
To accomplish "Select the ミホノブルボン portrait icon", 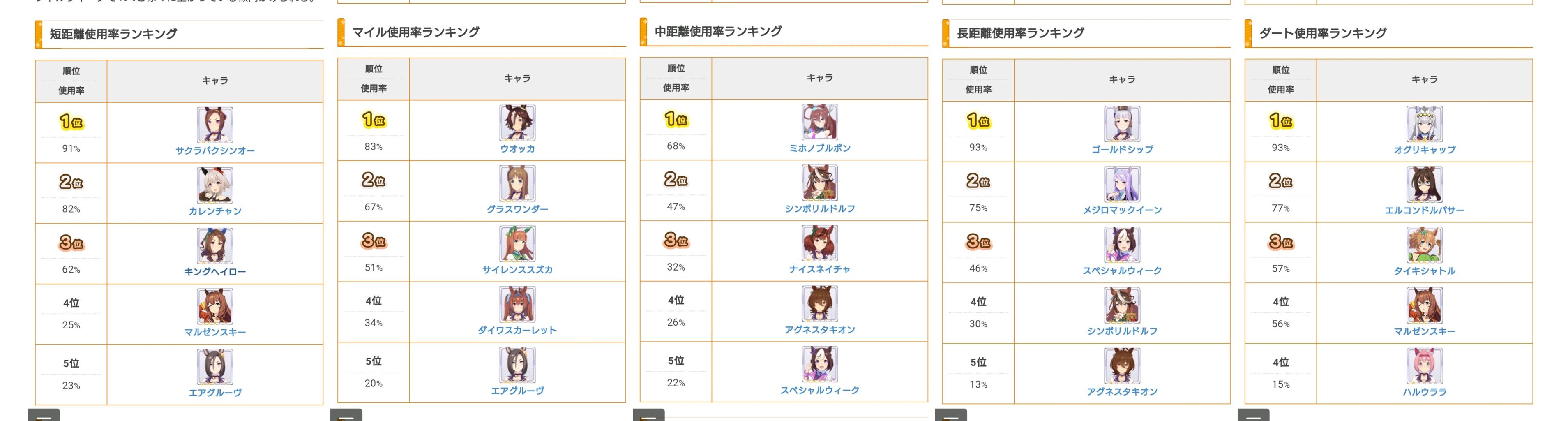I will 820,122.
